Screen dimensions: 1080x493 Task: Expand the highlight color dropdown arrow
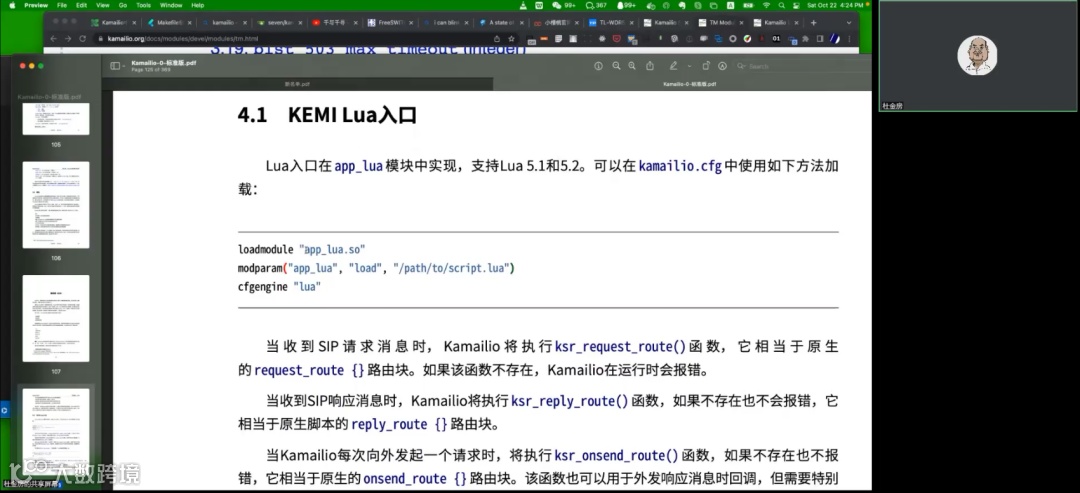(689, 66)
